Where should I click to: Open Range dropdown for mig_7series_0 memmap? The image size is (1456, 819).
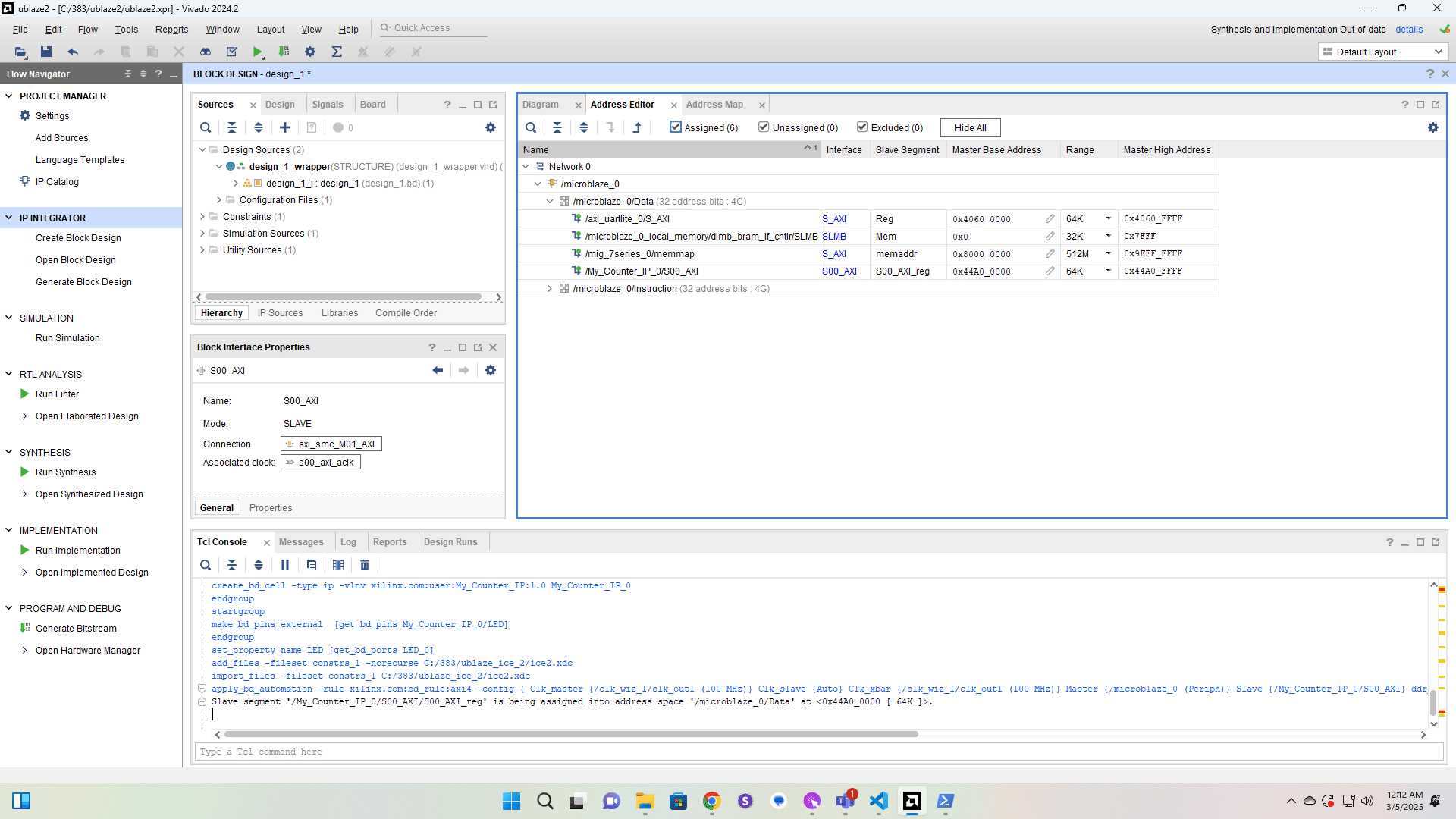tap(1108, 254)
